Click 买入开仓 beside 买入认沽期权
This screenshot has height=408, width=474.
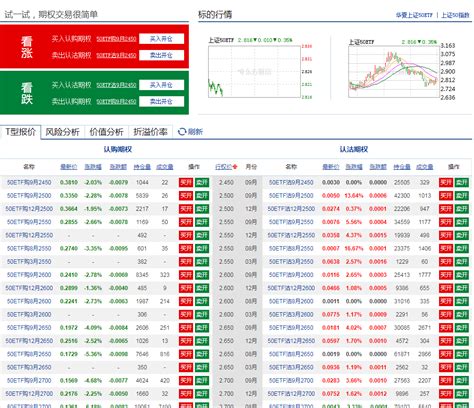(x=161, y=85)
